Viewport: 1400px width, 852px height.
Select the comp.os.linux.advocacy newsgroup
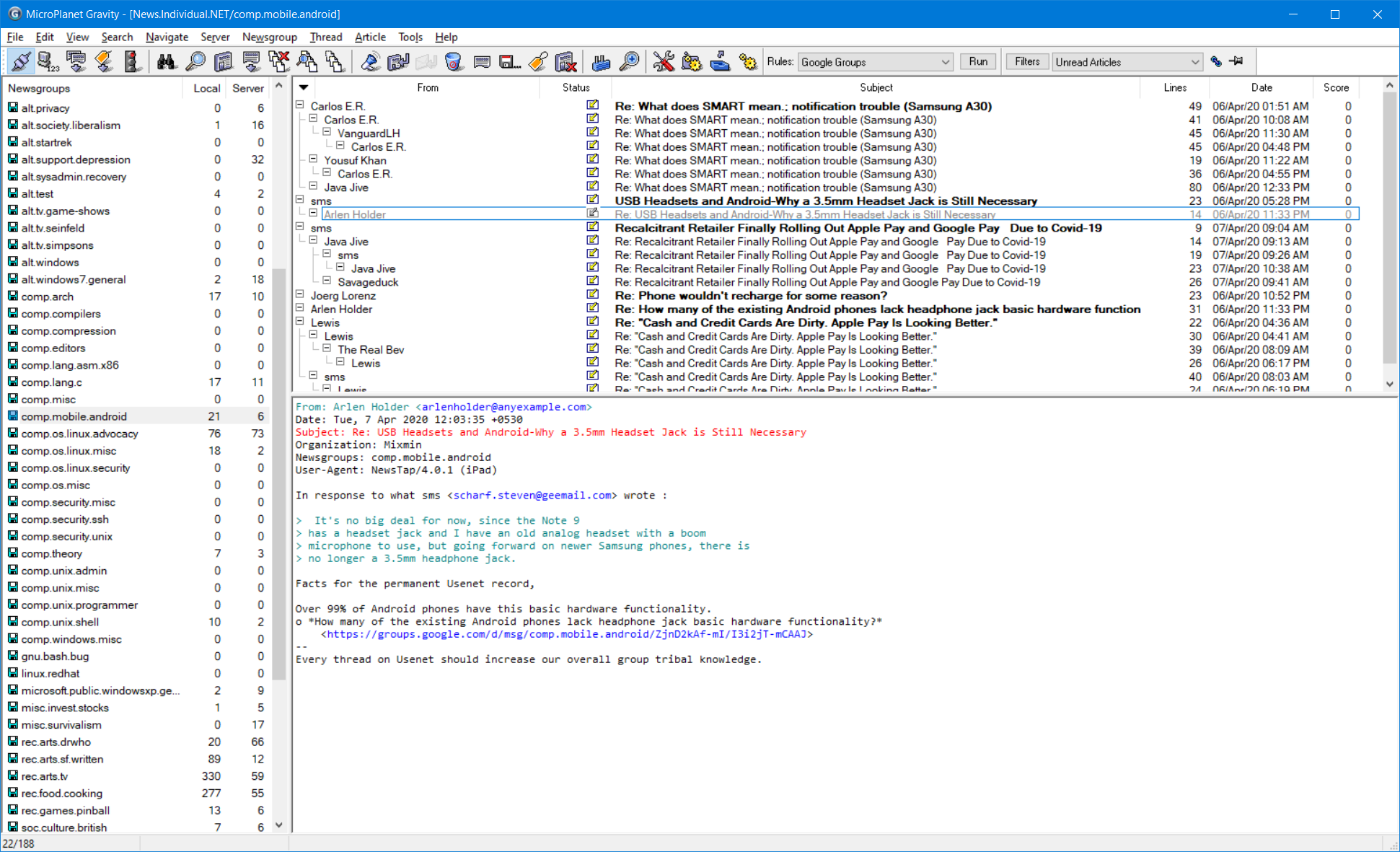79,434
